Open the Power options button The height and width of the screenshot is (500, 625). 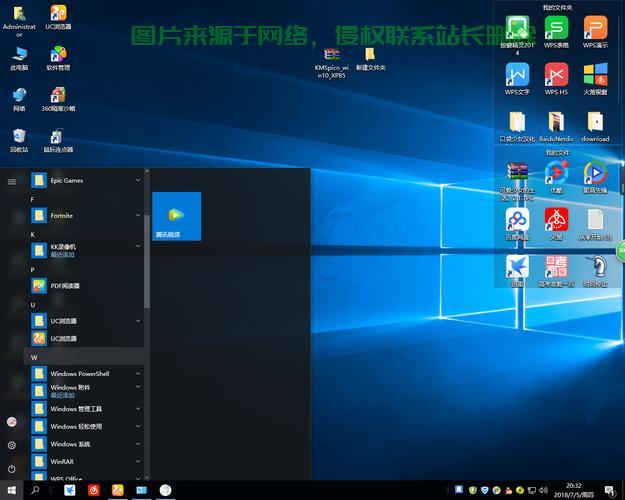pos(12,469)
